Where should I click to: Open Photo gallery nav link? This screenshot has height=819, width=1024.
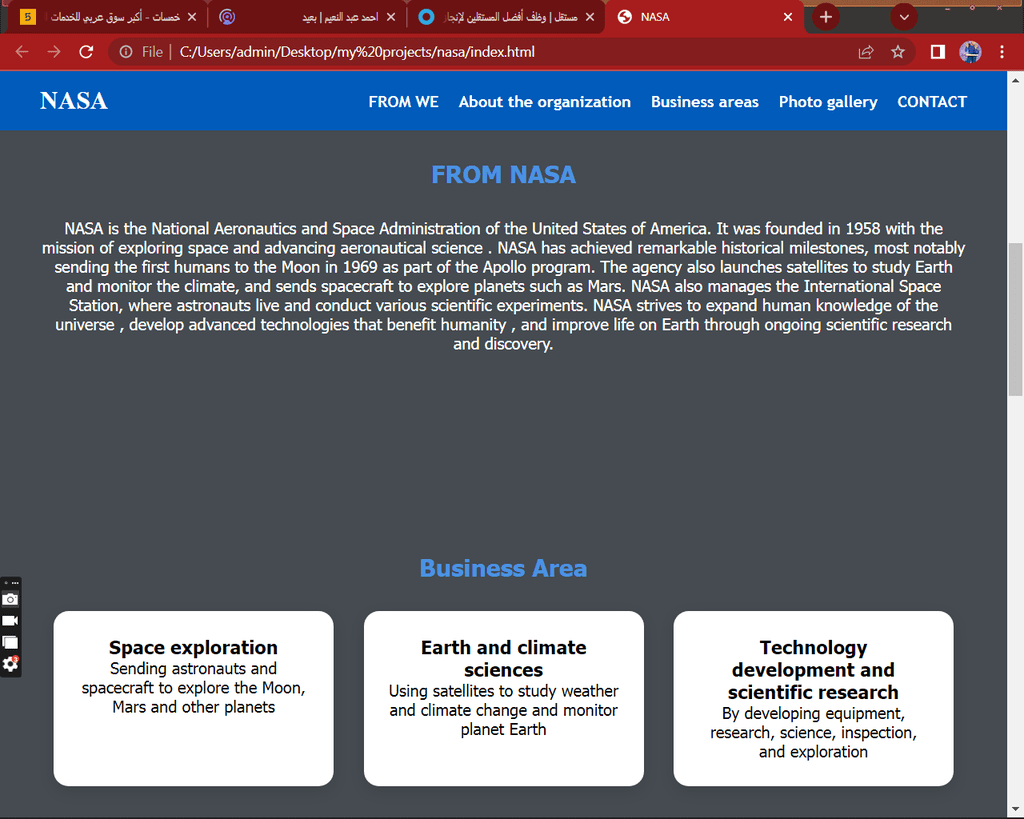click(828, 102)
